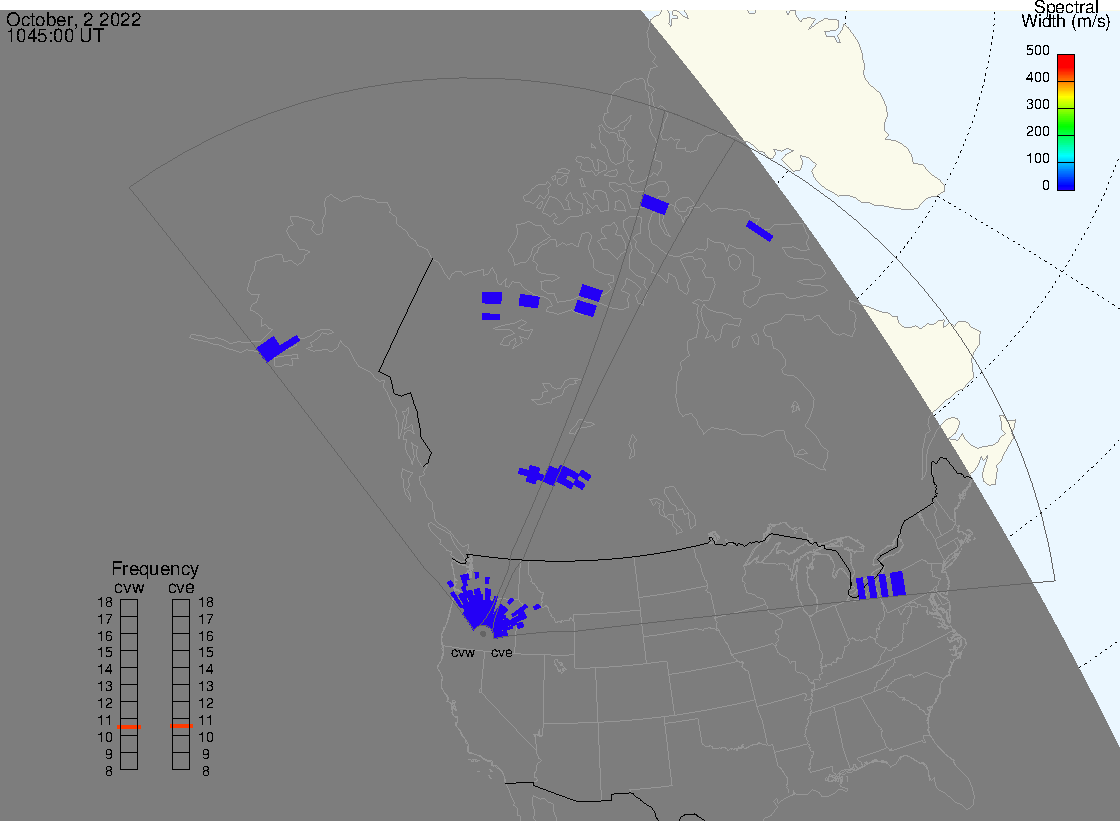Click the "cve" heading in the Frequency legend
The image size is (1120, 821).
pyautogui.click(x=181, y=588)
